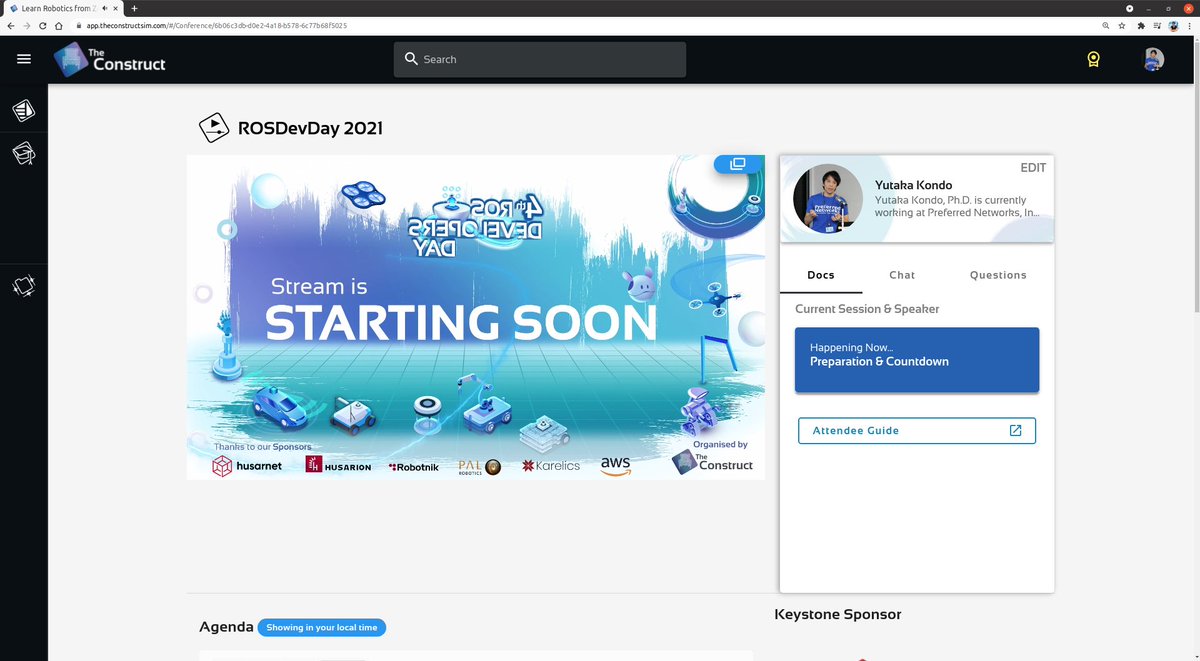Toggle the 'Showing in your local time' badge
Screen dimensions: 1200x661
321,627
